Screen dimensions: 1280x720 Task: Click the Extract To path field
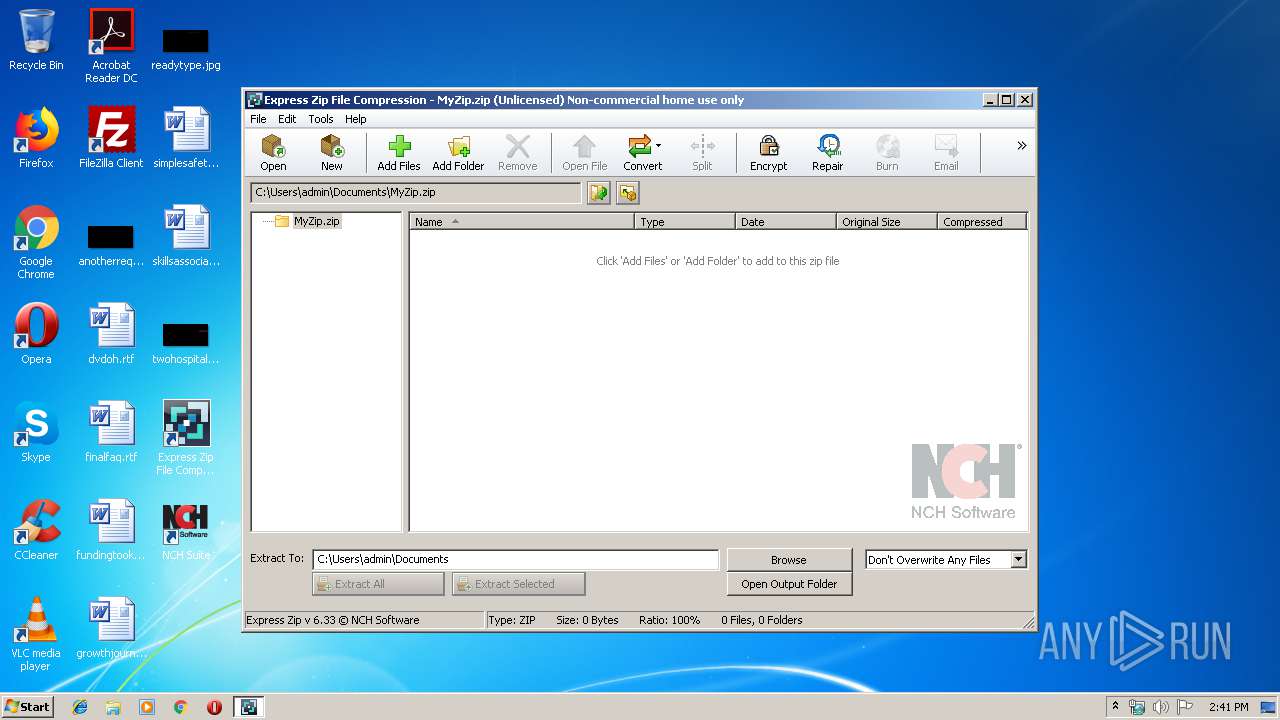click(516, 560)
